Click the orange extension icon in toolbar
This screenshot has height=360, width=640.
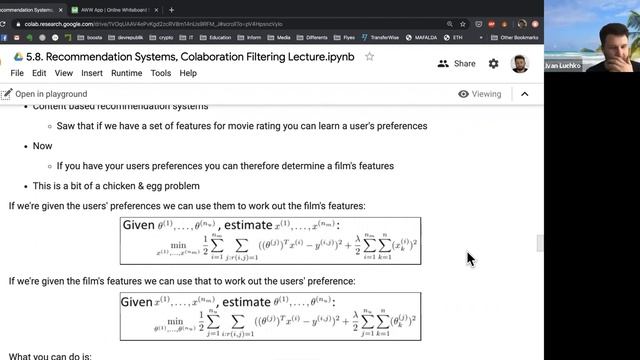pyautogui.click(x=504, y=24)
